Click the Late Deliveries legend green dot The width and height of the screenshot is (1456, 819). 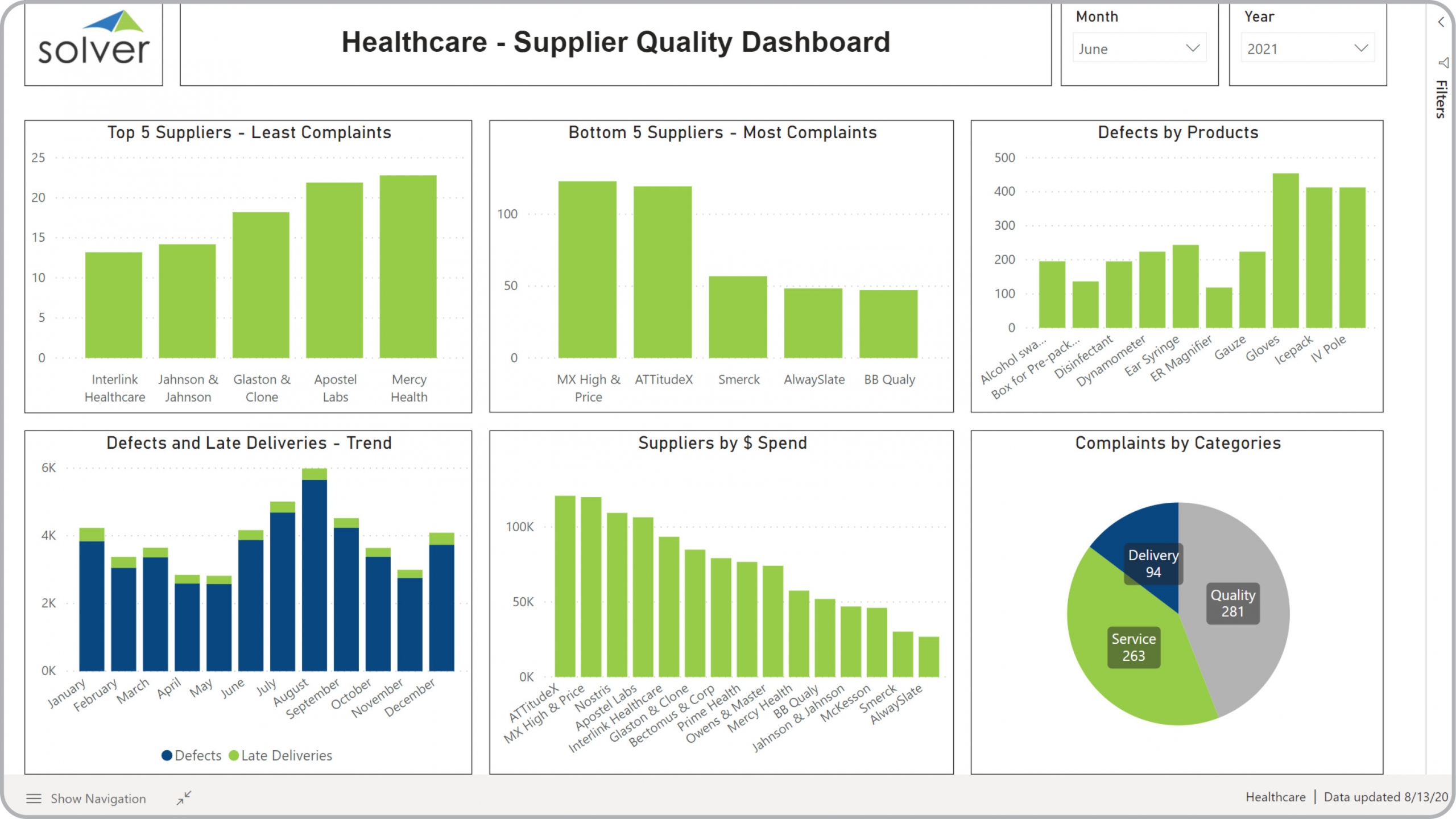[233, 755]
